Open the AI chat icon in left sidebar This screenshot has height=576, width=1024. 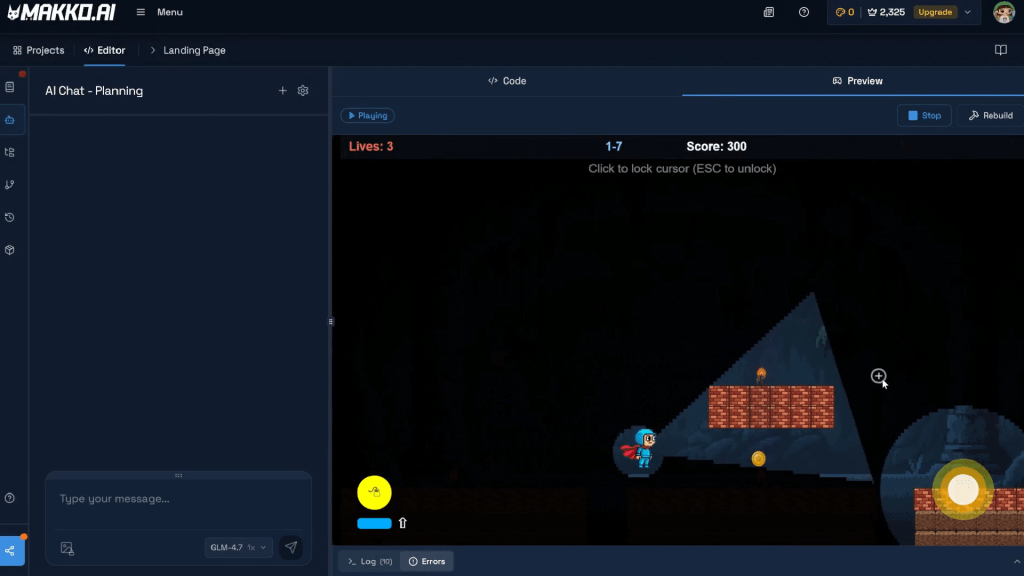click(10, 120)
